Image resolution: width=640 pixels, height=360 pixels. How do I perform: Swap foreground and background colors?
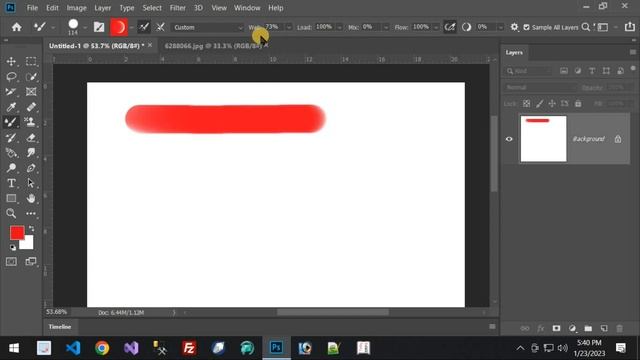31,229
